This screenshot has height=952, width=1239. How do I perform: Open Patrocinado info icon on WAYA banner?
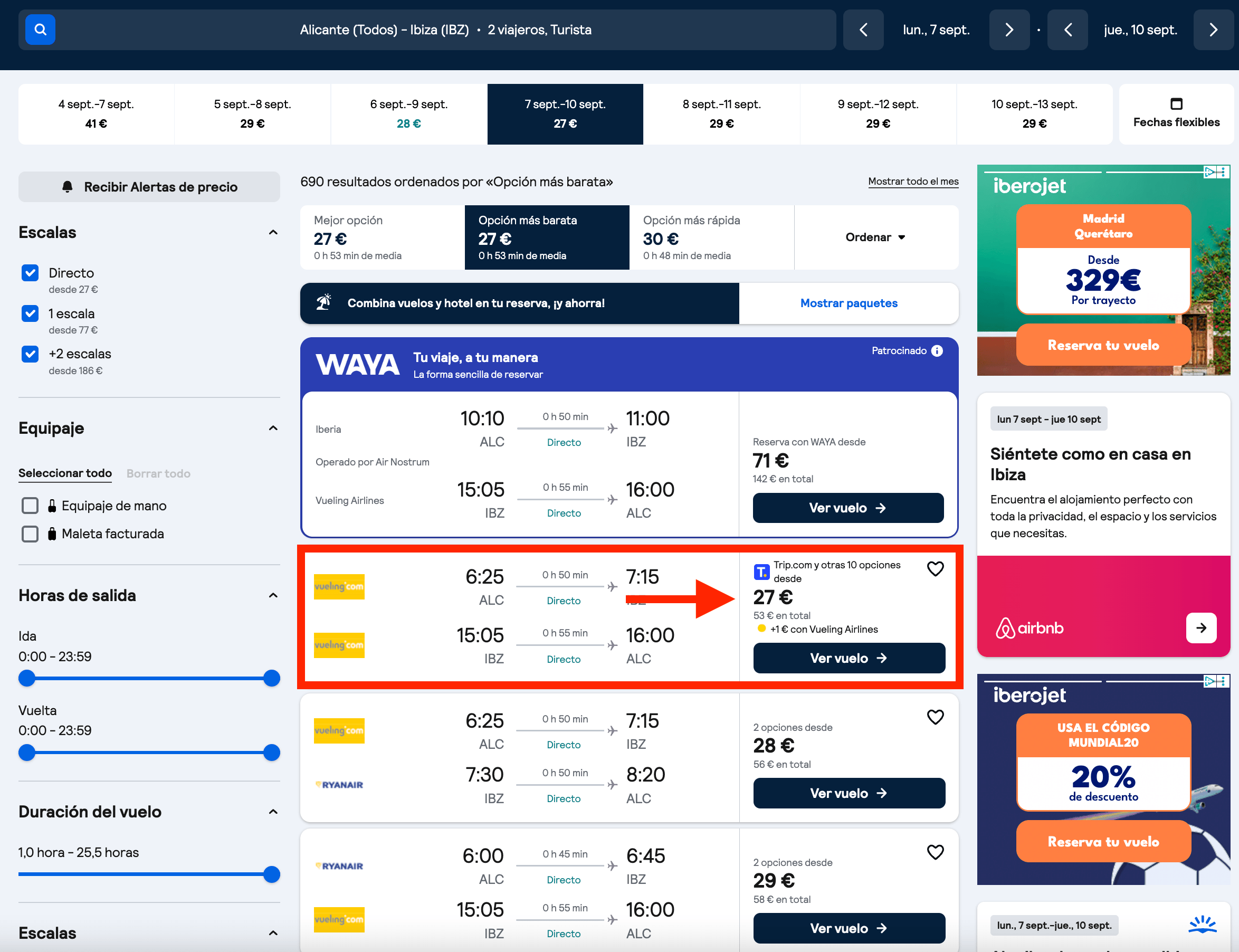937,351
